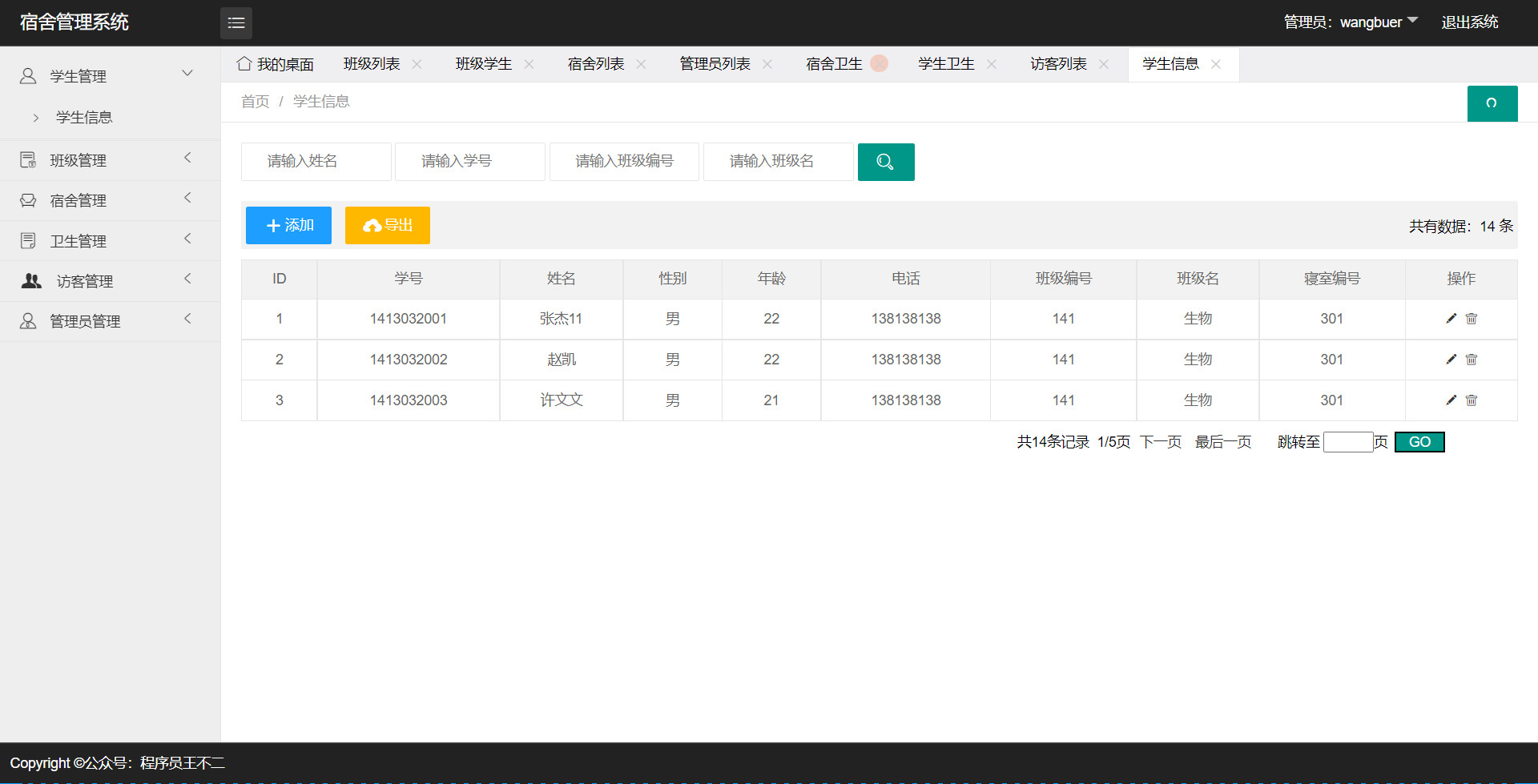This screenshot has height=784, width=1538.
Task: Delete 赵凯's record using the trash icon
Action: pyautogui.click(x=1472, y=359)
